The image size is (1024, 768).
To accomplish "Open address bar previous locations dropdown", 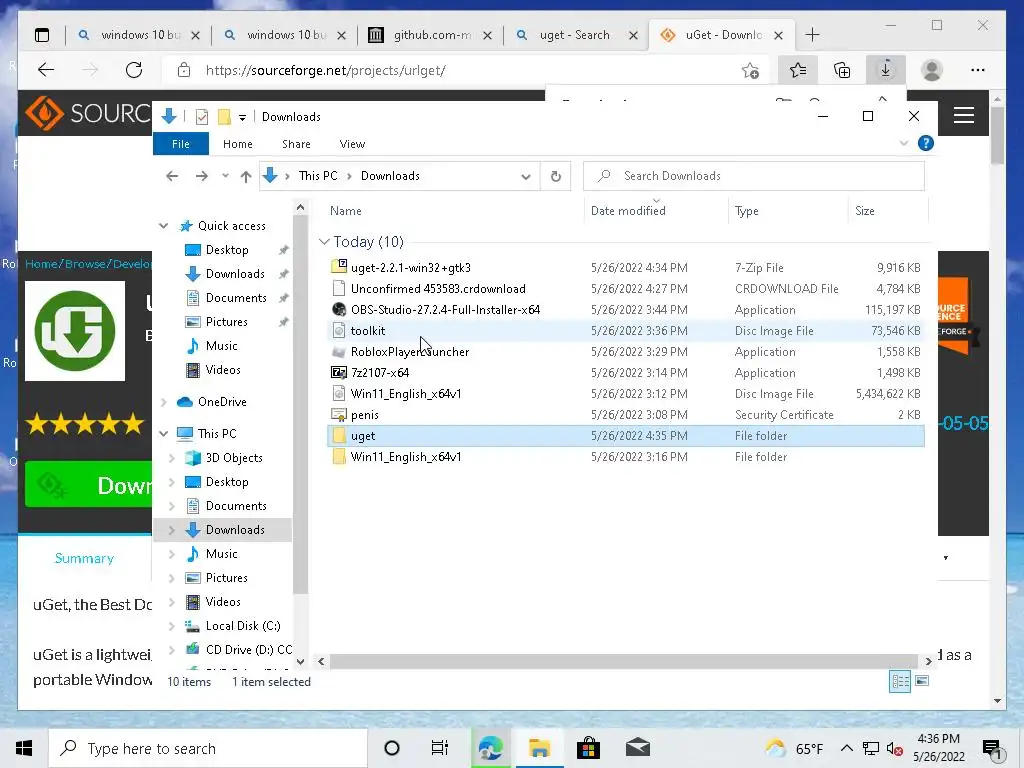I will click(526, 176).
